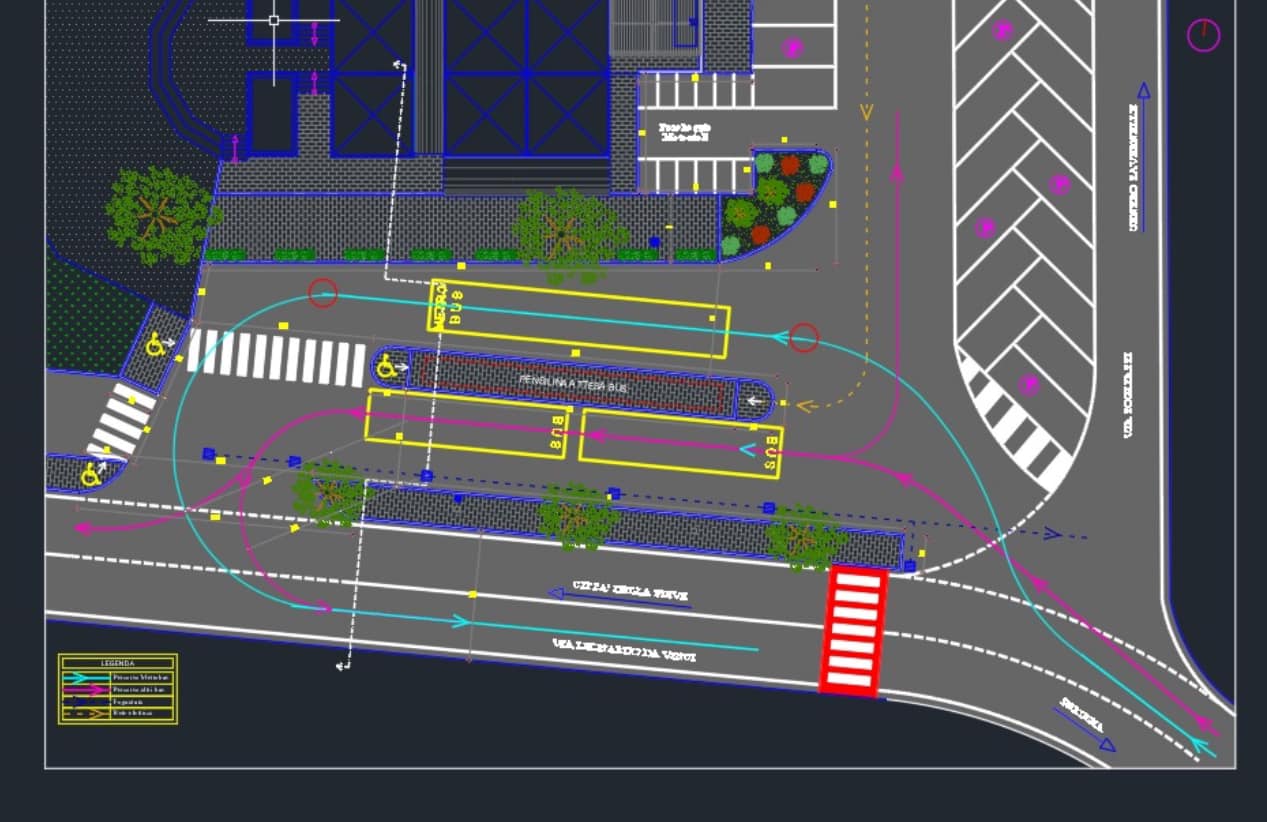This screenshot has width=1267, height=822.
Task: Select the magenta circle symbol in top-right corner
Action: (x=1203, y=35)
